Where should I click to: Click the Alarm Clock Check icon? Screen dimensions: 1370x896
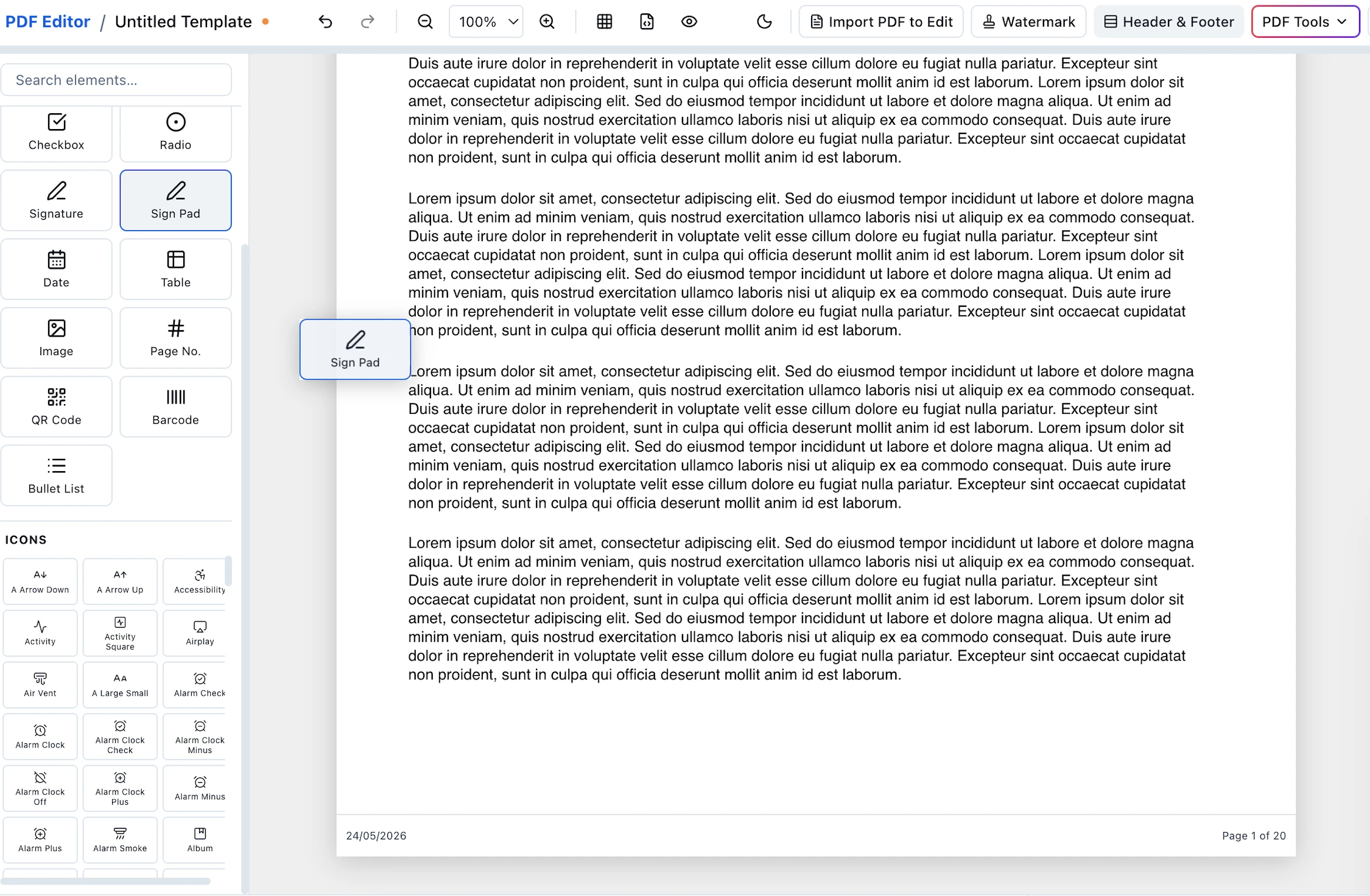click(120, 737)
